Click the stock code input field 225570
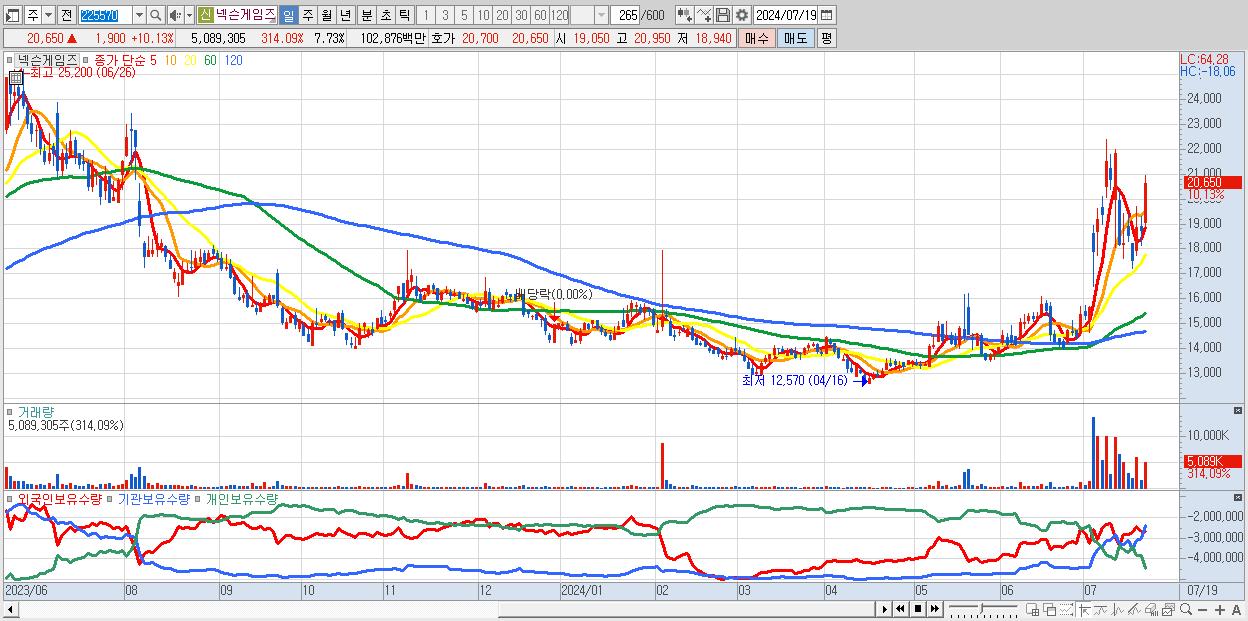1248x621 pixels. tap(104, 15)
